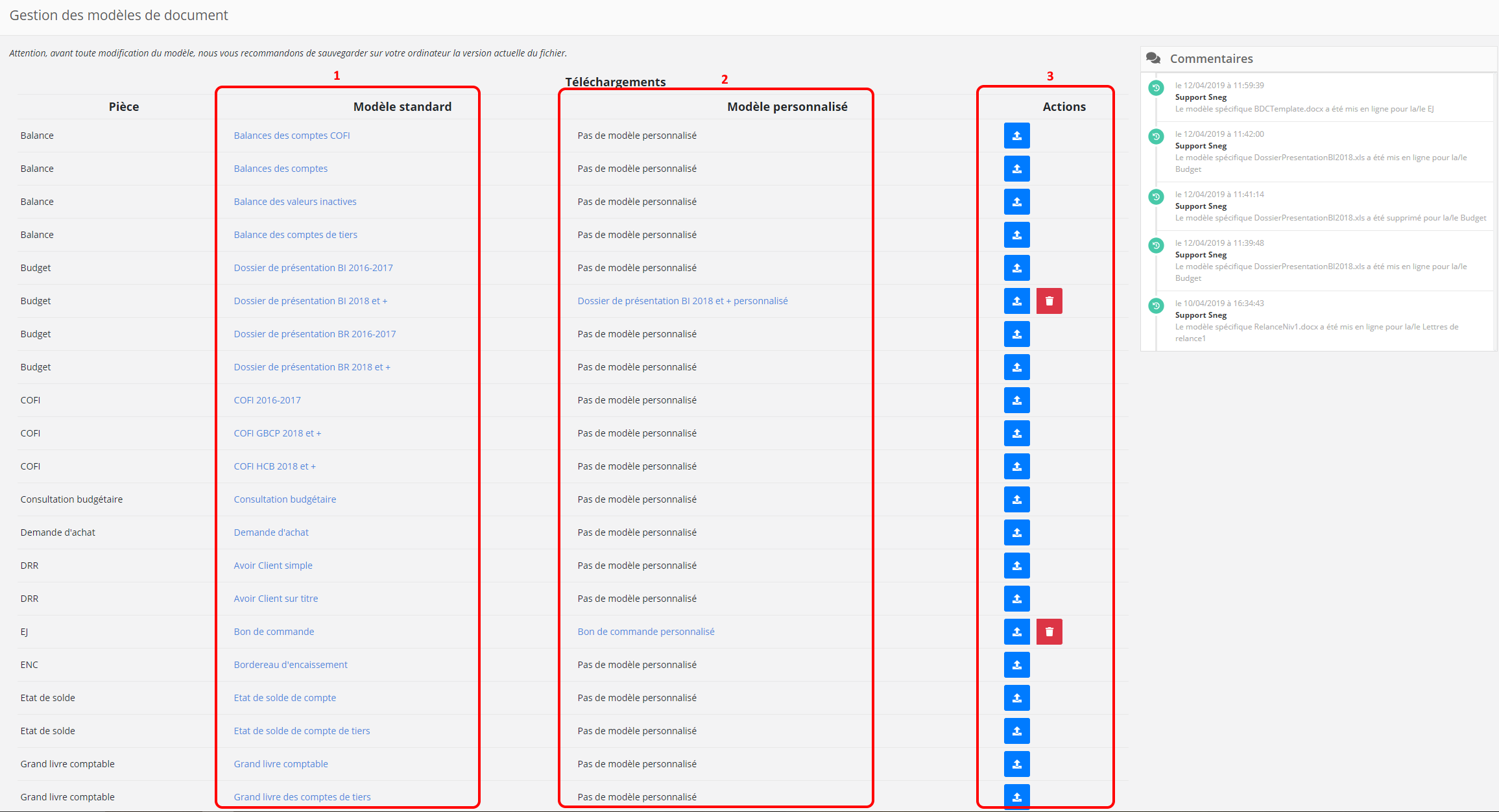Click the Pièce column header

click(x=123, y=106)
